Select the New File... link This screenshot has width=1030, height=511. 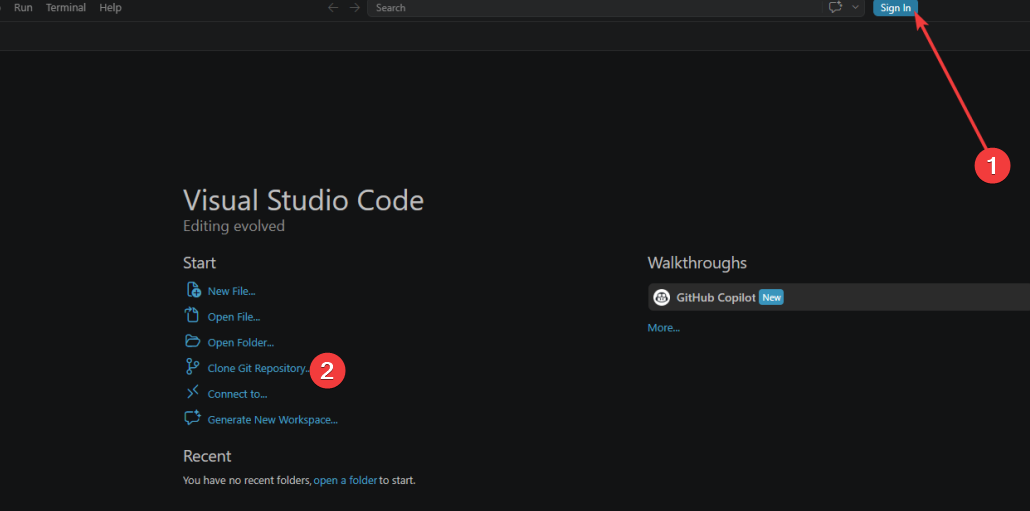point(231,292)
